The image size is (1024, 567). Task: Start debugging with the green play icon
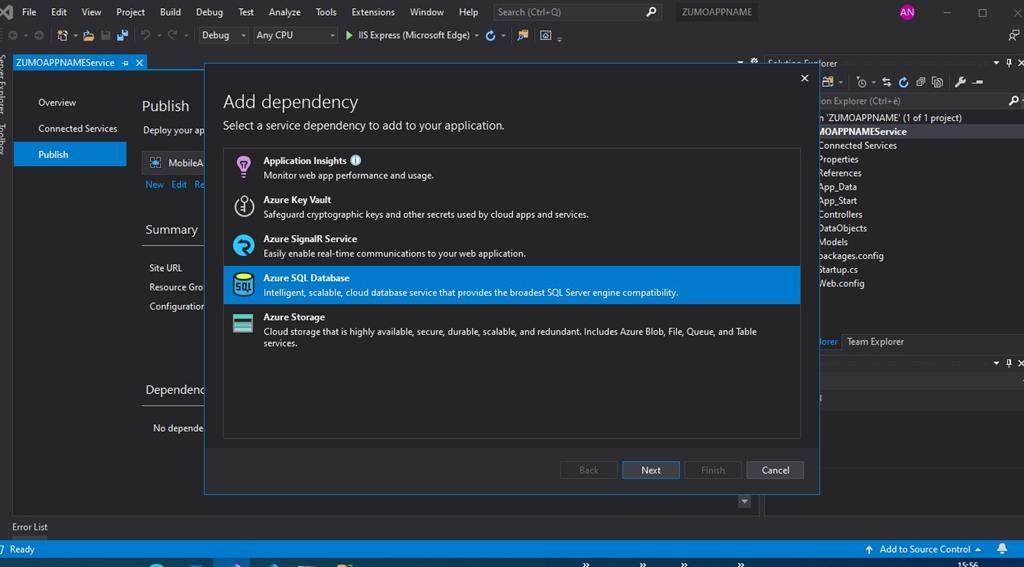349,35
